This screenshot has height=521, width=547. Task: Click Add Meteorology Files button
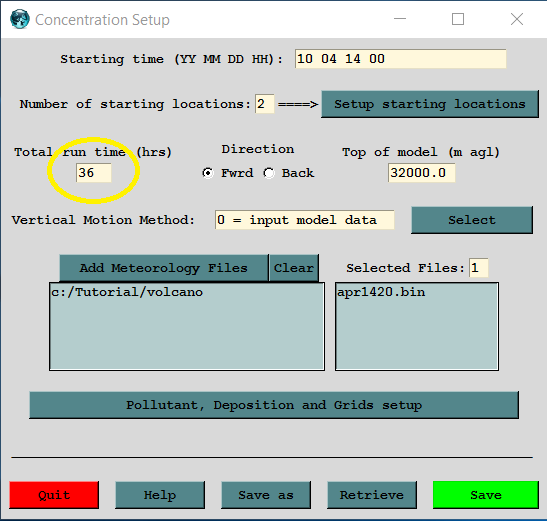coord(164,268)
